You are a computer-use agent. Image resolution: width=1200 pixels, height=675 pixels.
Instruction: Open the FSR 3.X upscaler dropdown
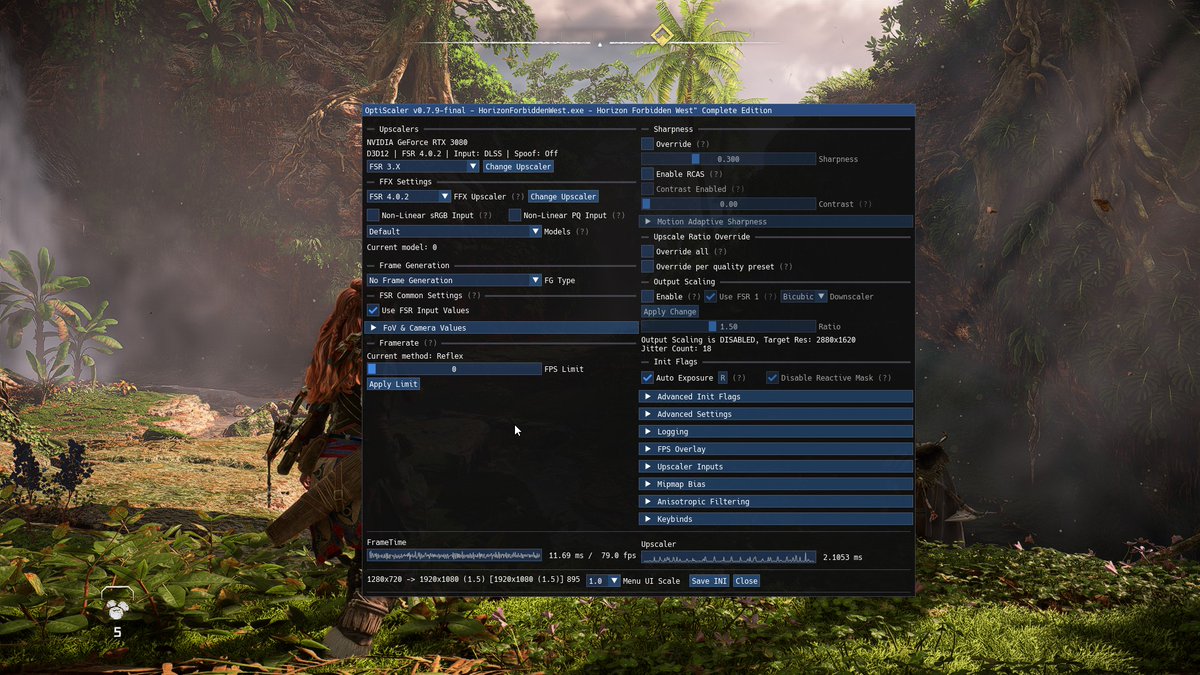(x=423, y=167)
